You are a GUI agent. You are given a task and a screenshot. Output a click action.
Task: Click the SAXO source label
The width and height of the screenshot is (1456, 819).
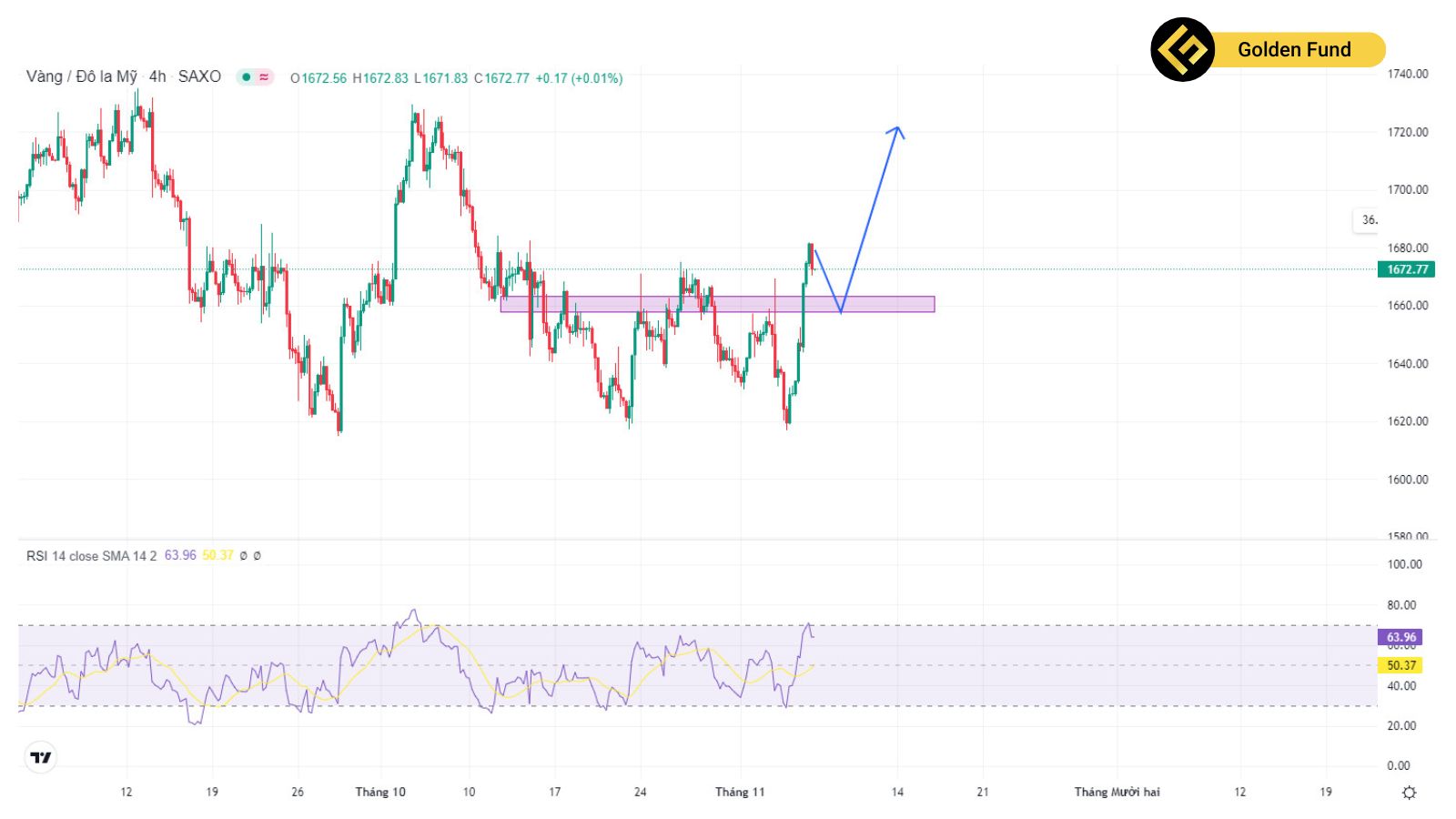[x=199, y=76]
